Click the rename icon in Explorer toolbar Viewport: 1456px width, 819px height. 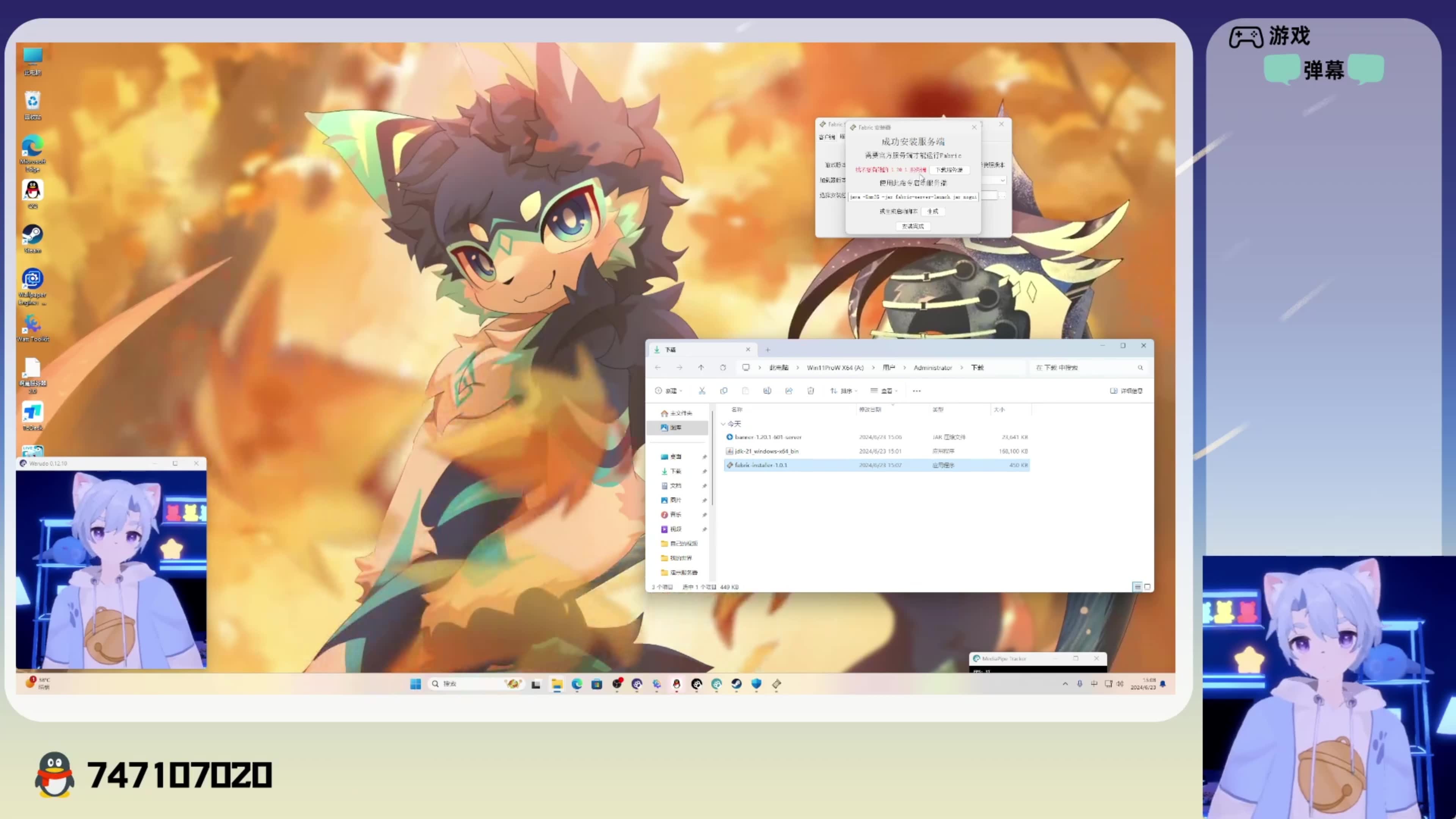tap(767, 391)
